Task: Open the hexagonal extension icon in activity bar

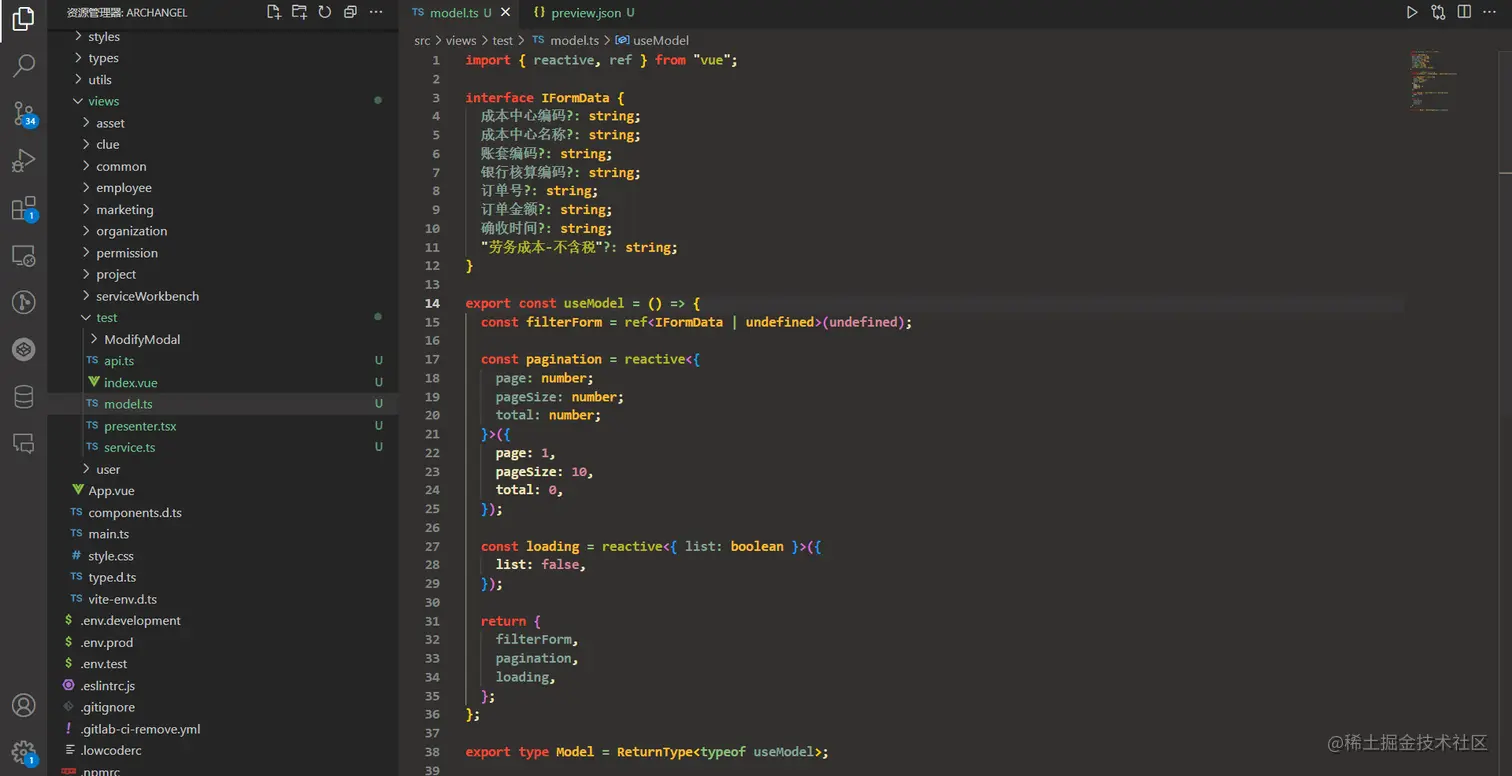Action: (x=23, y=350)
